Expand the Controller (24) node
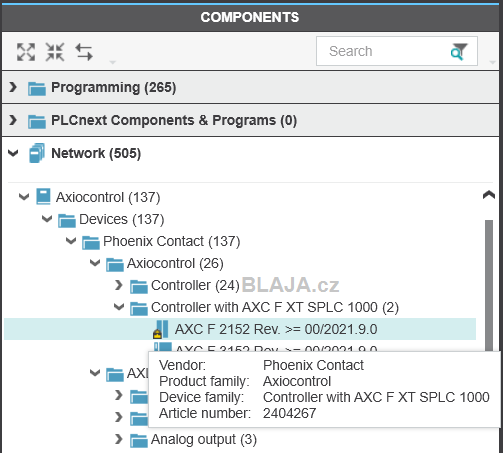 pos(119,285)
